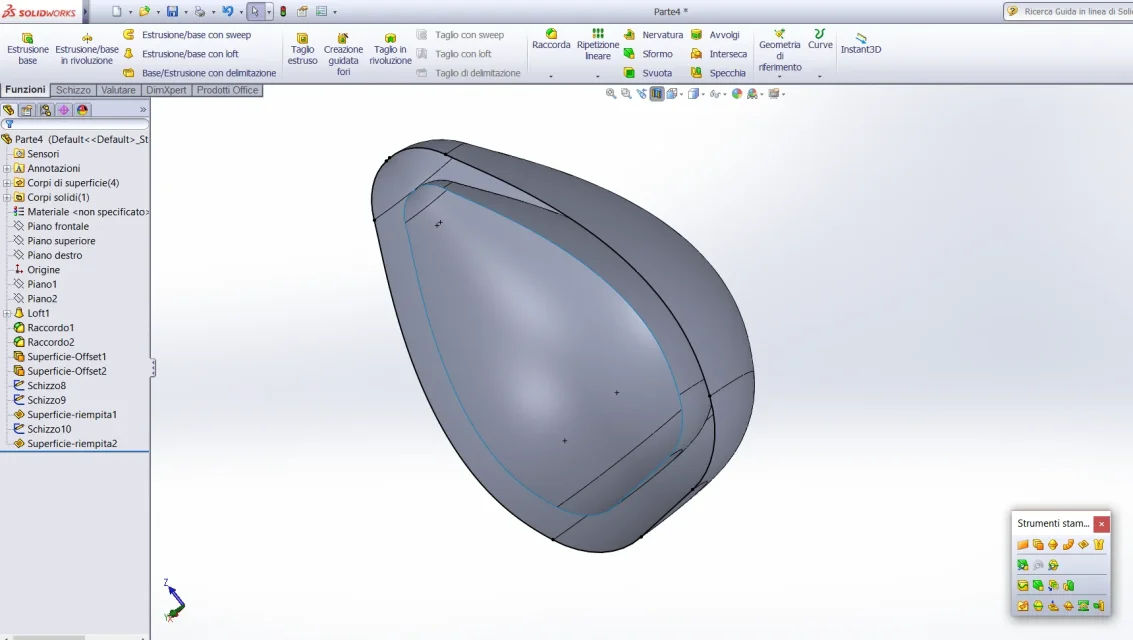Viewport: 1133px width, 640px height.
Task: Select Piano frontale in the tree
Action: (58, 226)
